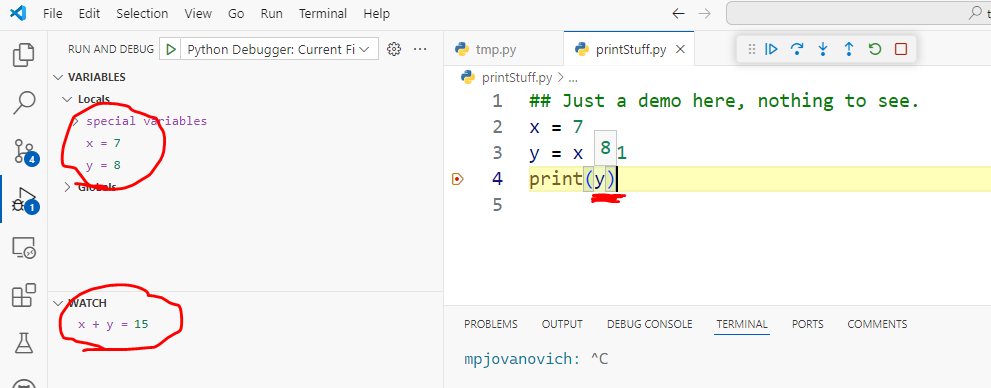The width and height of the screenshot is (991, 388).
Task: Open the Help menu
Action: 377,13
